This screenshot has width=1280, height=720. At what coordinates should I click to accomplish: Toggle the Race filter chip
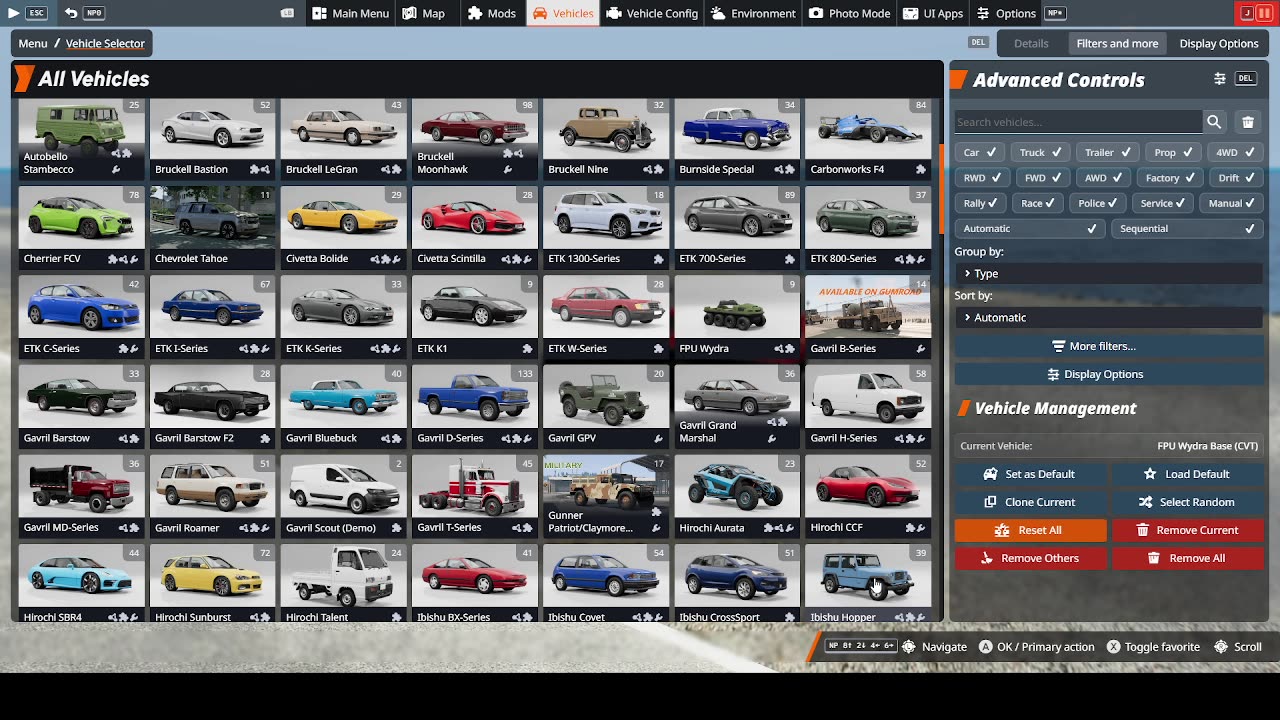(1037, 203)
